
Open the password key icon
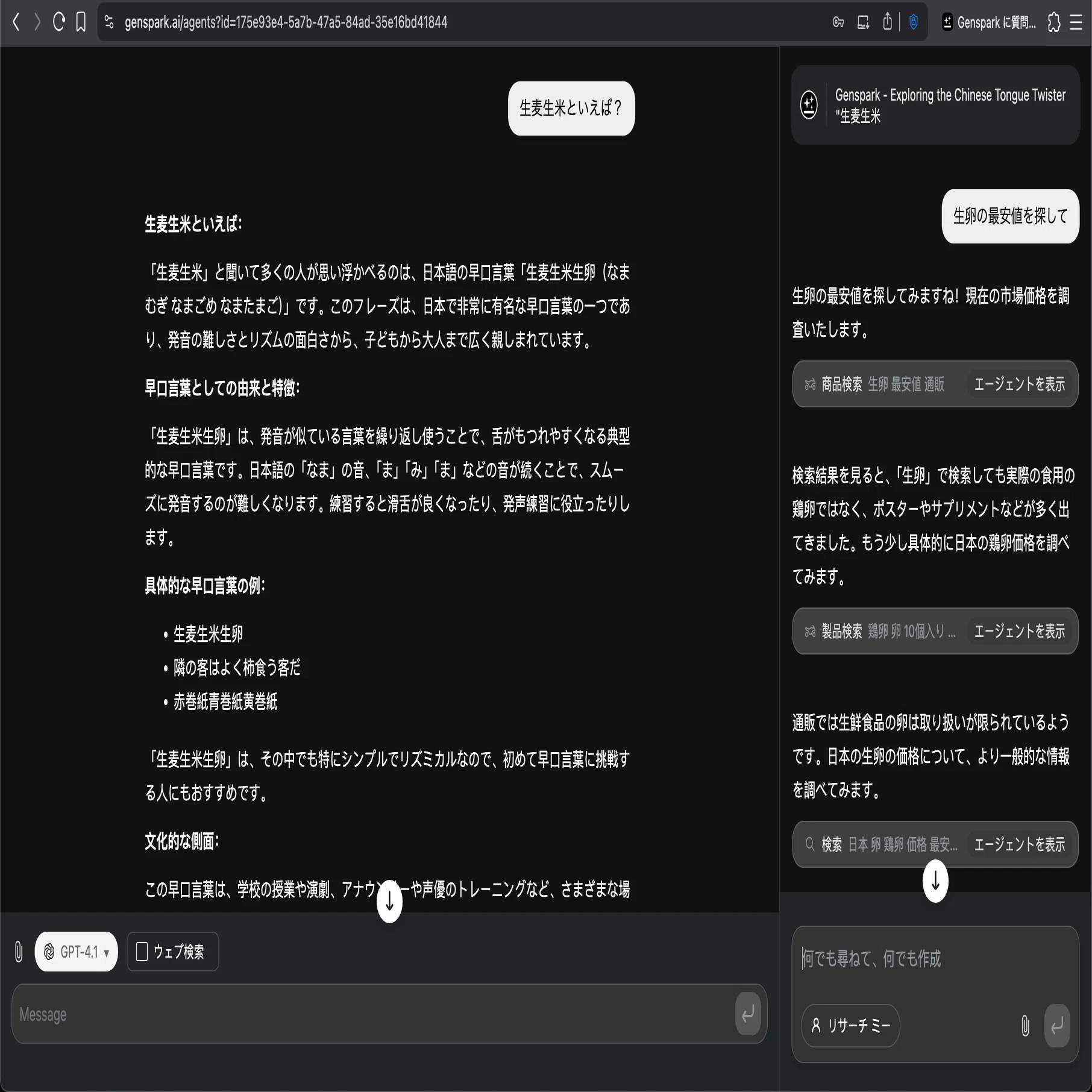pos(838,22)
